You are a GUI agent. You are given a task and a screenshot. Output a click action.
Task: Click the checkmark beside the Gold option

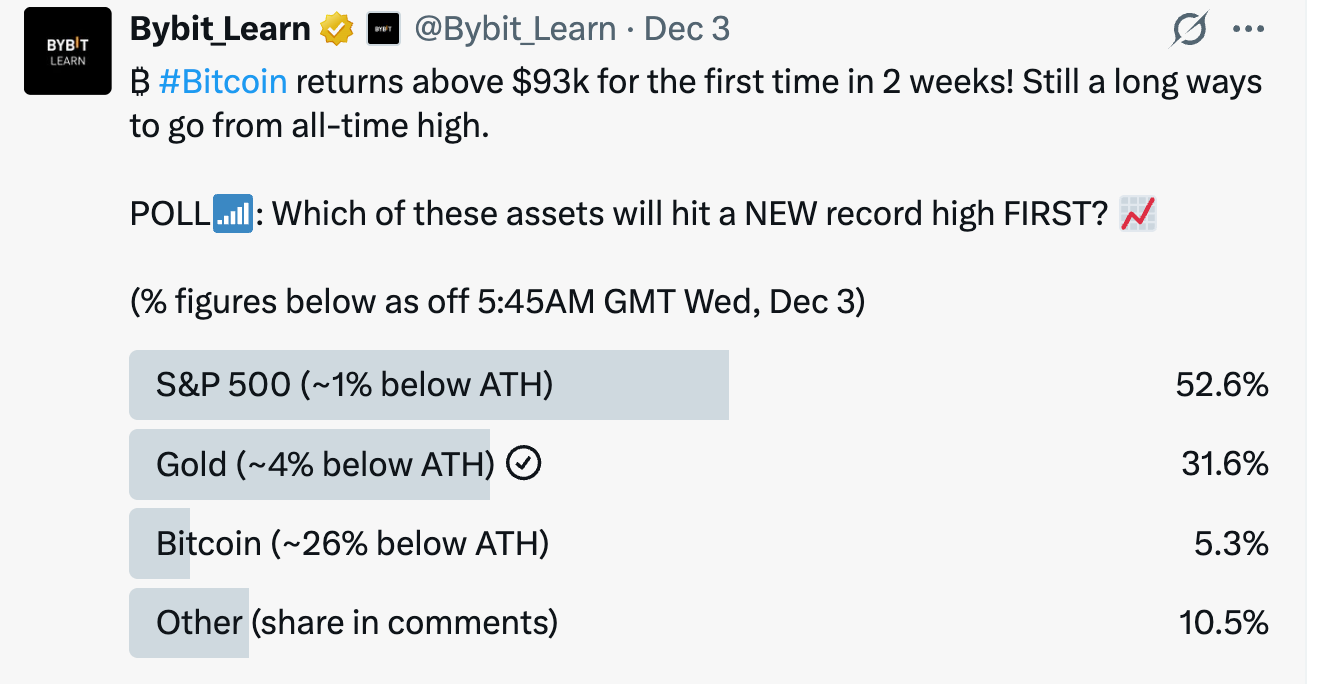(x=524, y=463)
